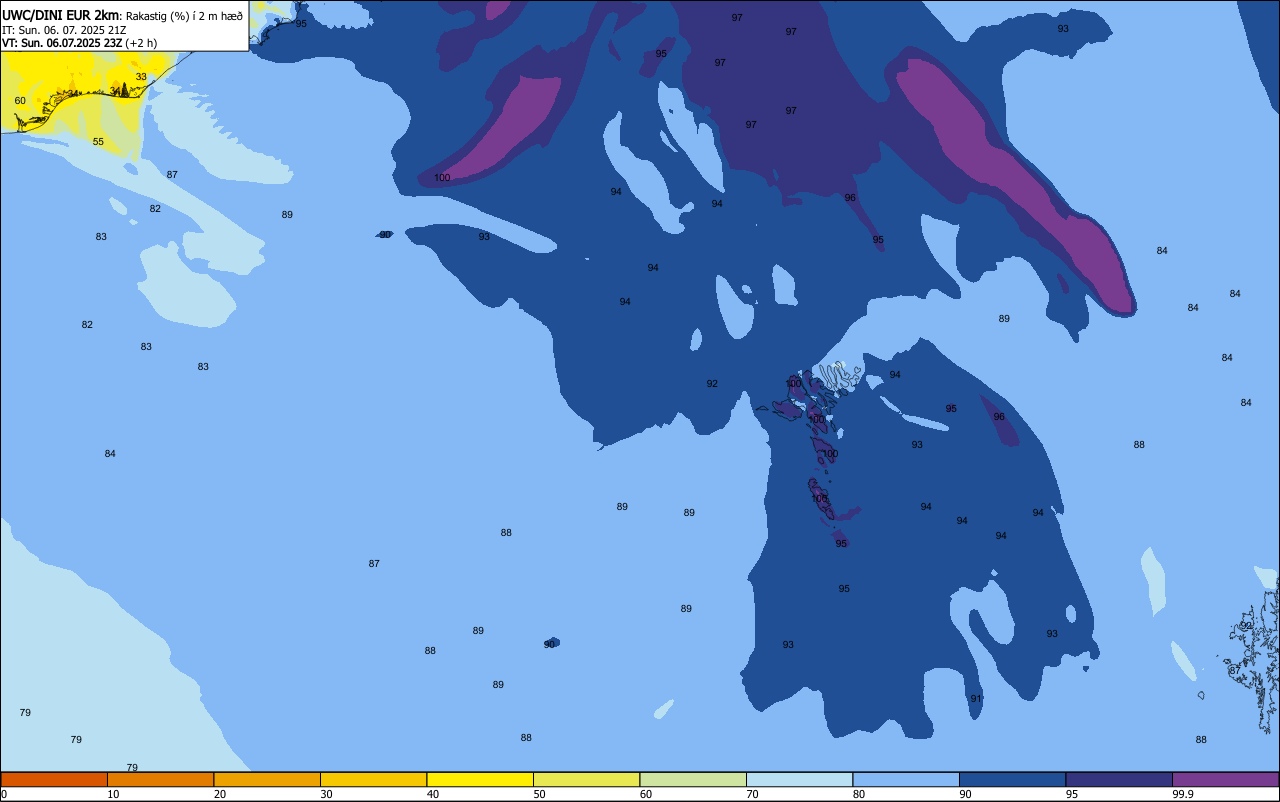
Task: Select the legend tick label '80'
Action: [859, 794]
